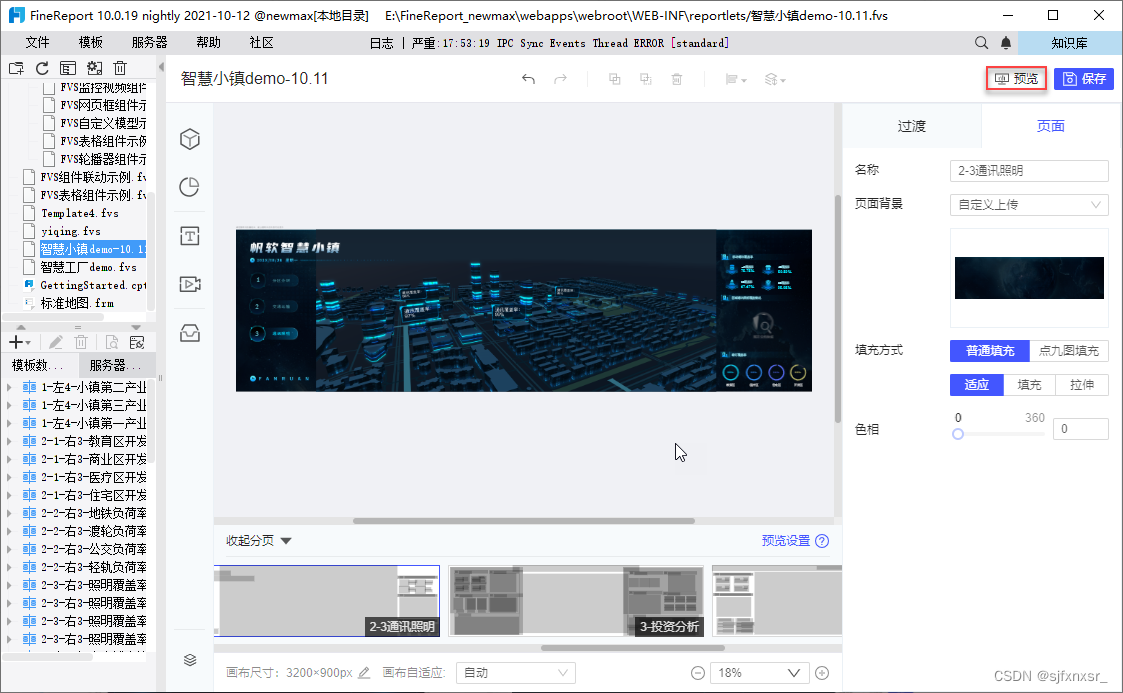Viewport: 1123px width, 693px height.
Task: Open the 页面背景 dropdown showing 自定义上传
Action: 1029,205
